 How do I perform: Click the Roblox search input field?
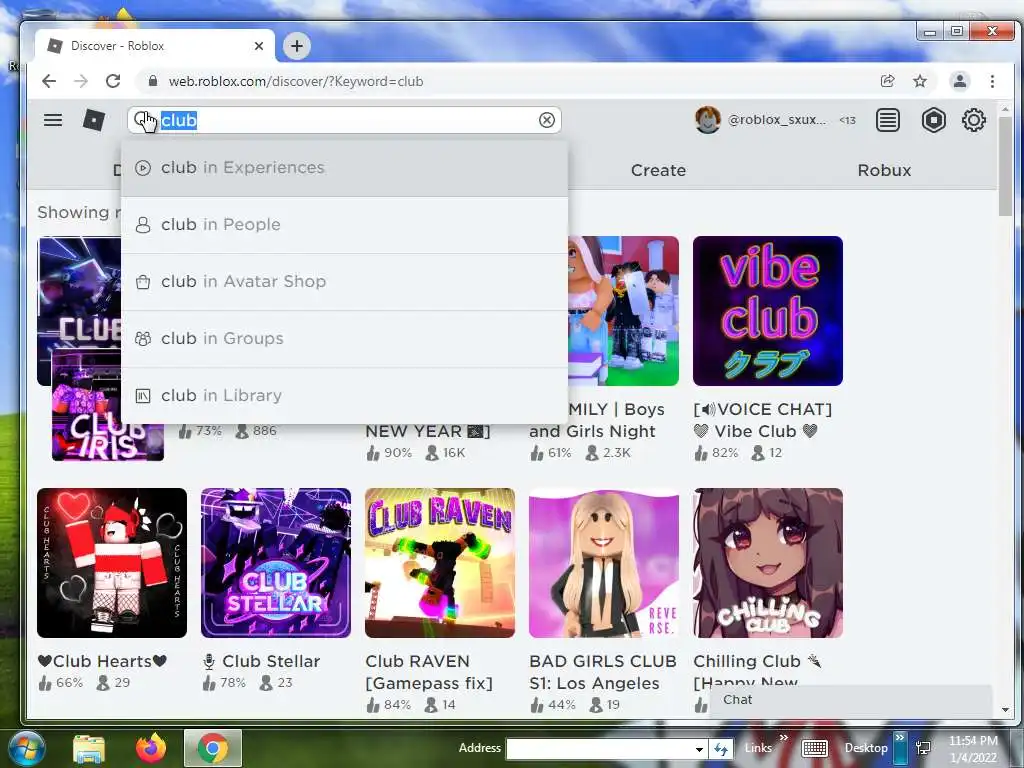(x=344, y=120)
